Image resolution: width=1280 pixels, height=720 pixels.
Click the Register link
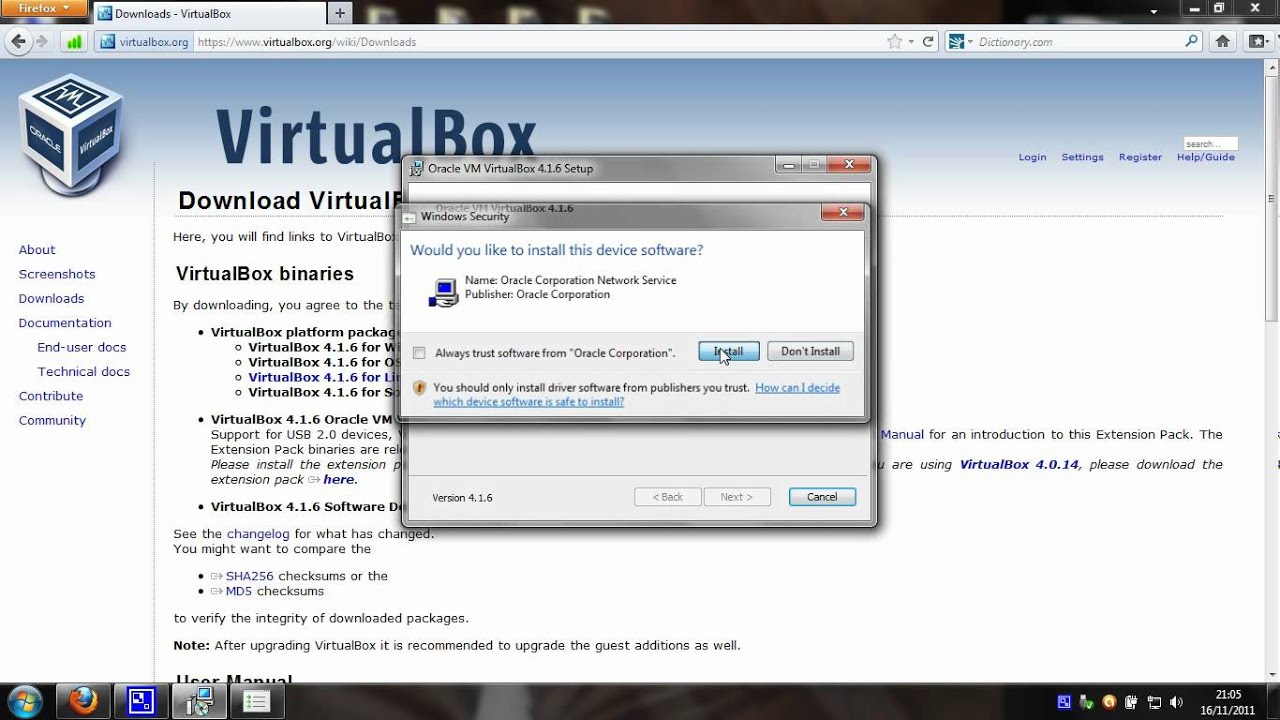click(1140, 157)
